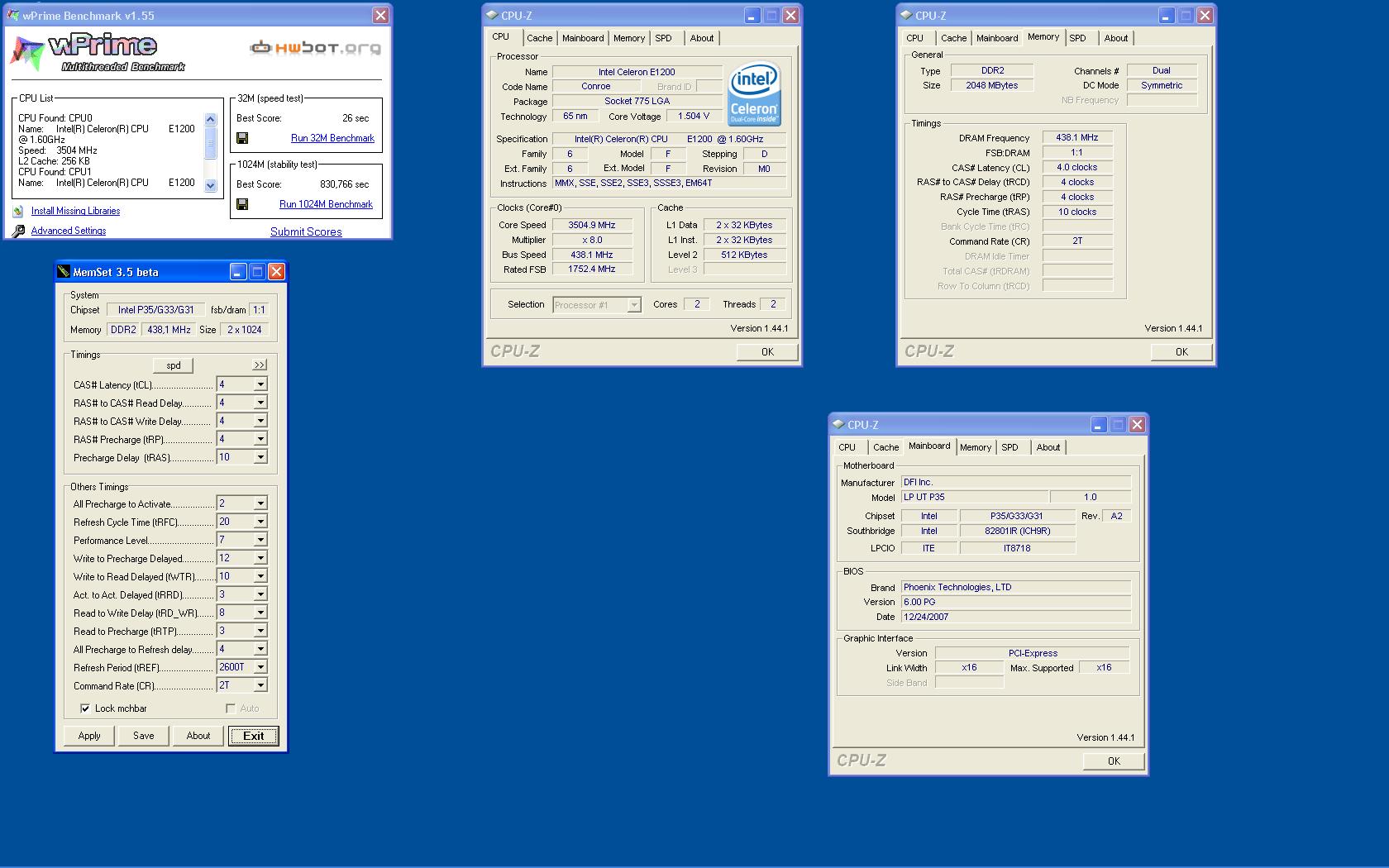Open the Refresh Cycle Time (tRFC) dropdown
The height and width of the screenshot is (868, 1389).
coord(260,522)
